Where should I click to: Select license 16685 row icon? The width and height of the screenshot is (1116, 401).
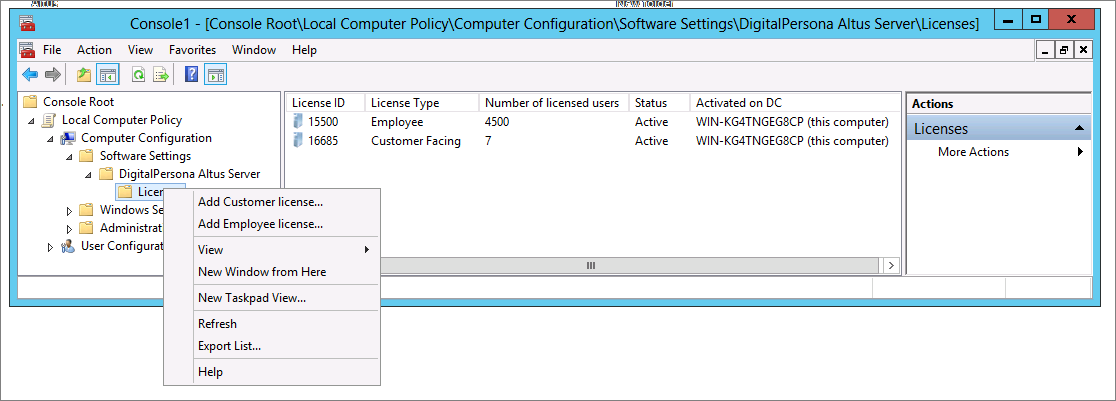(x=297, y=141)
